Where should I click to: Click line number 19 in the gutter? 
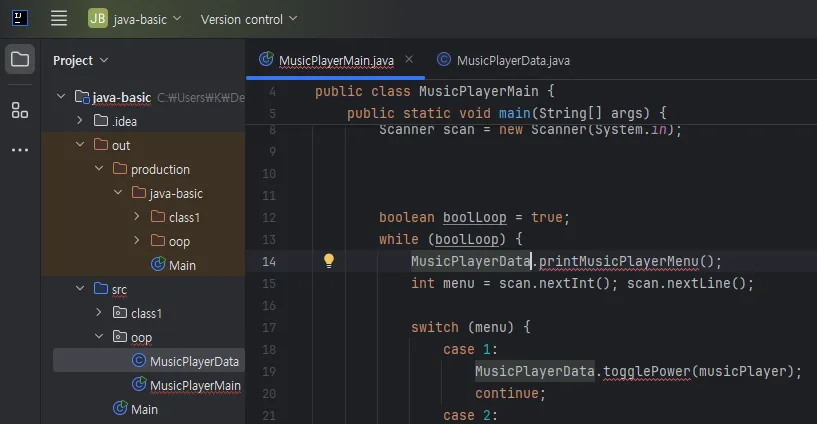[269, 371]
